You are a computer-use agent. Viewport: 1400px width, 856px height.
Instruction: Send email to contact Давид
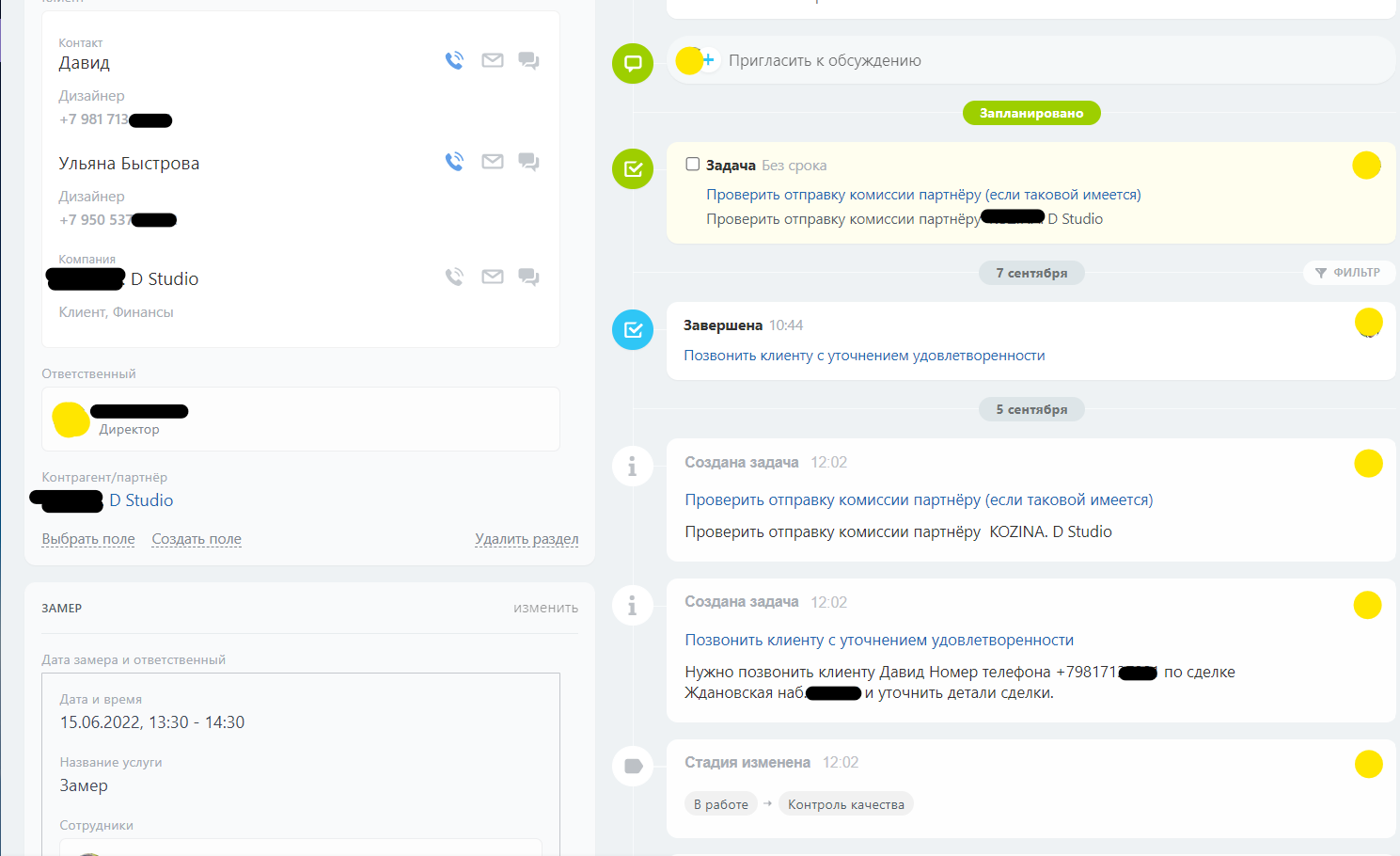(x=493, y=60)
